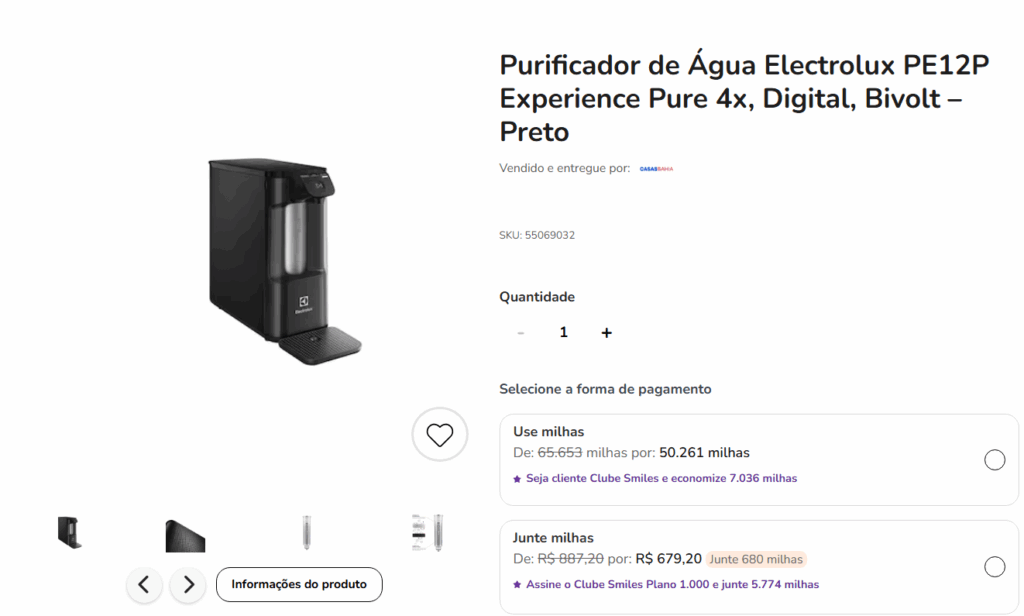This screenshot has height=616, width=1024.
Task: Open Informações do produto
Action: pyautogui.click(x=299, y=584)
